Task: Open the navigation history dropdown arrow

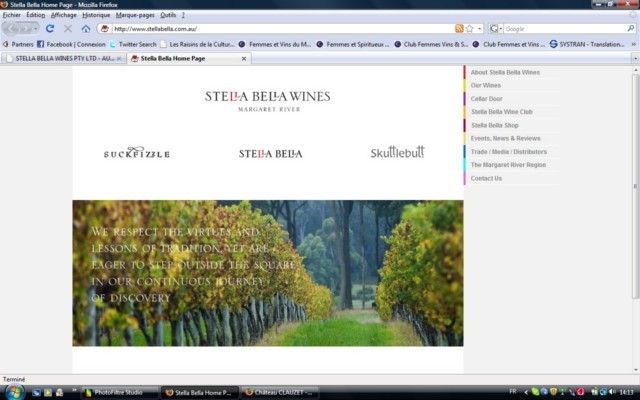Action: pos(36,29)
